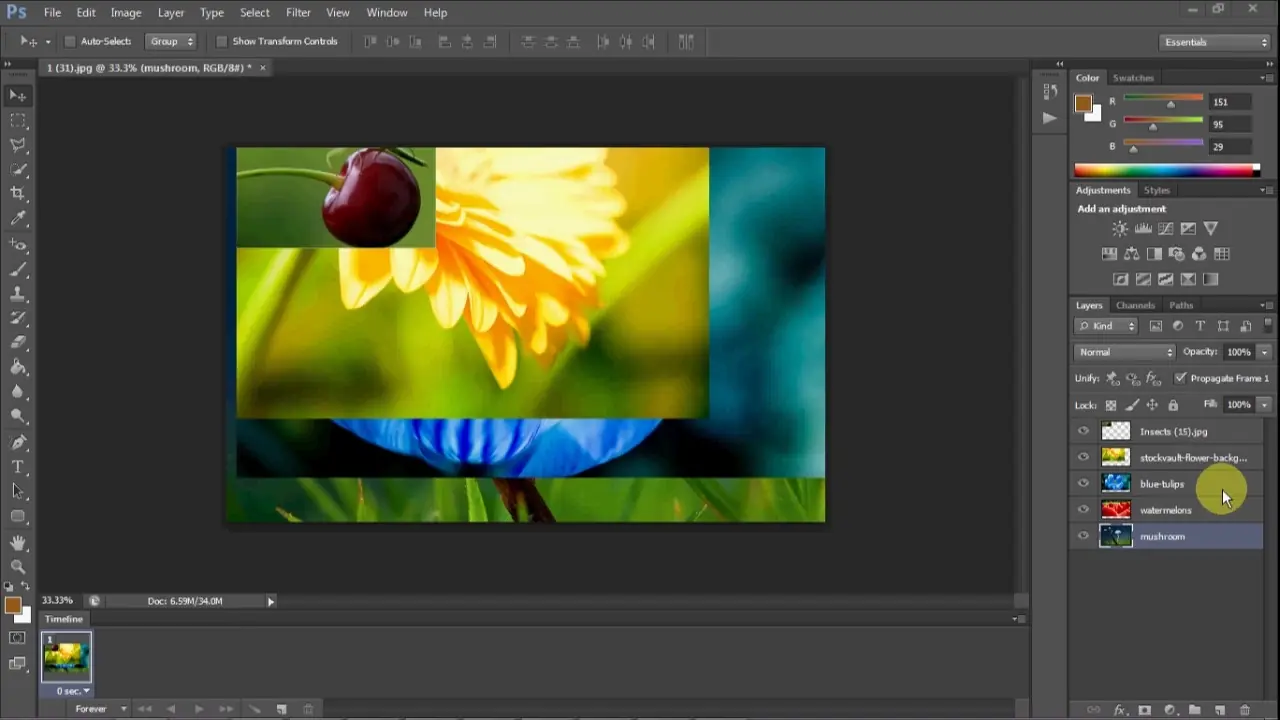Click the Lock all padlock icon
Image resolution: width=1280 pixels, height=720 pixels.
(1173, 405)
